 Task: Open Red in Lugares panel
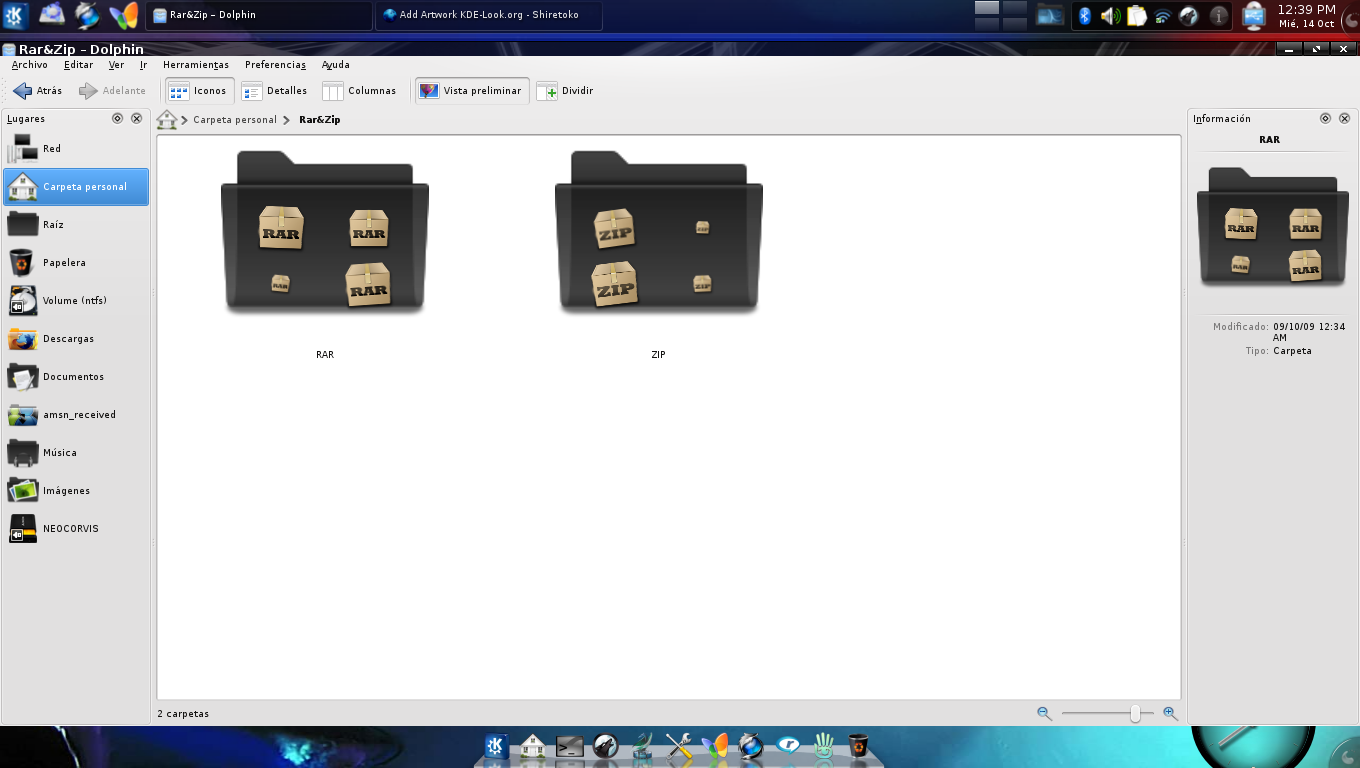(x=76, y=149)
